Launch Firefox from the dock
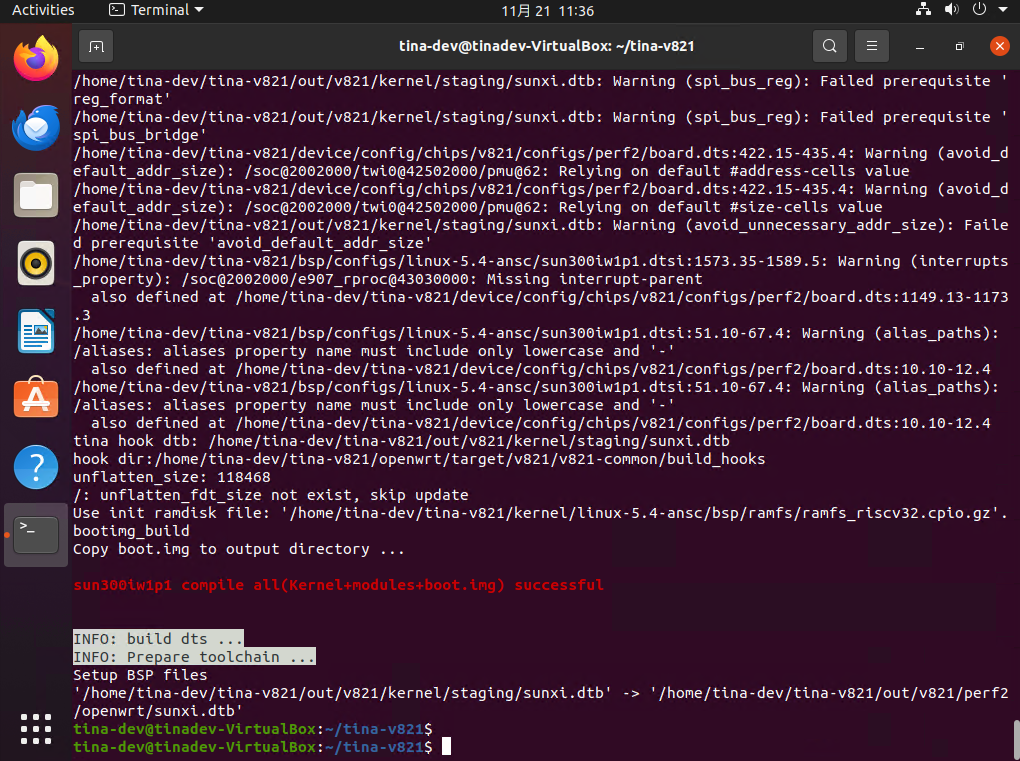 click(x=36, y=59)
